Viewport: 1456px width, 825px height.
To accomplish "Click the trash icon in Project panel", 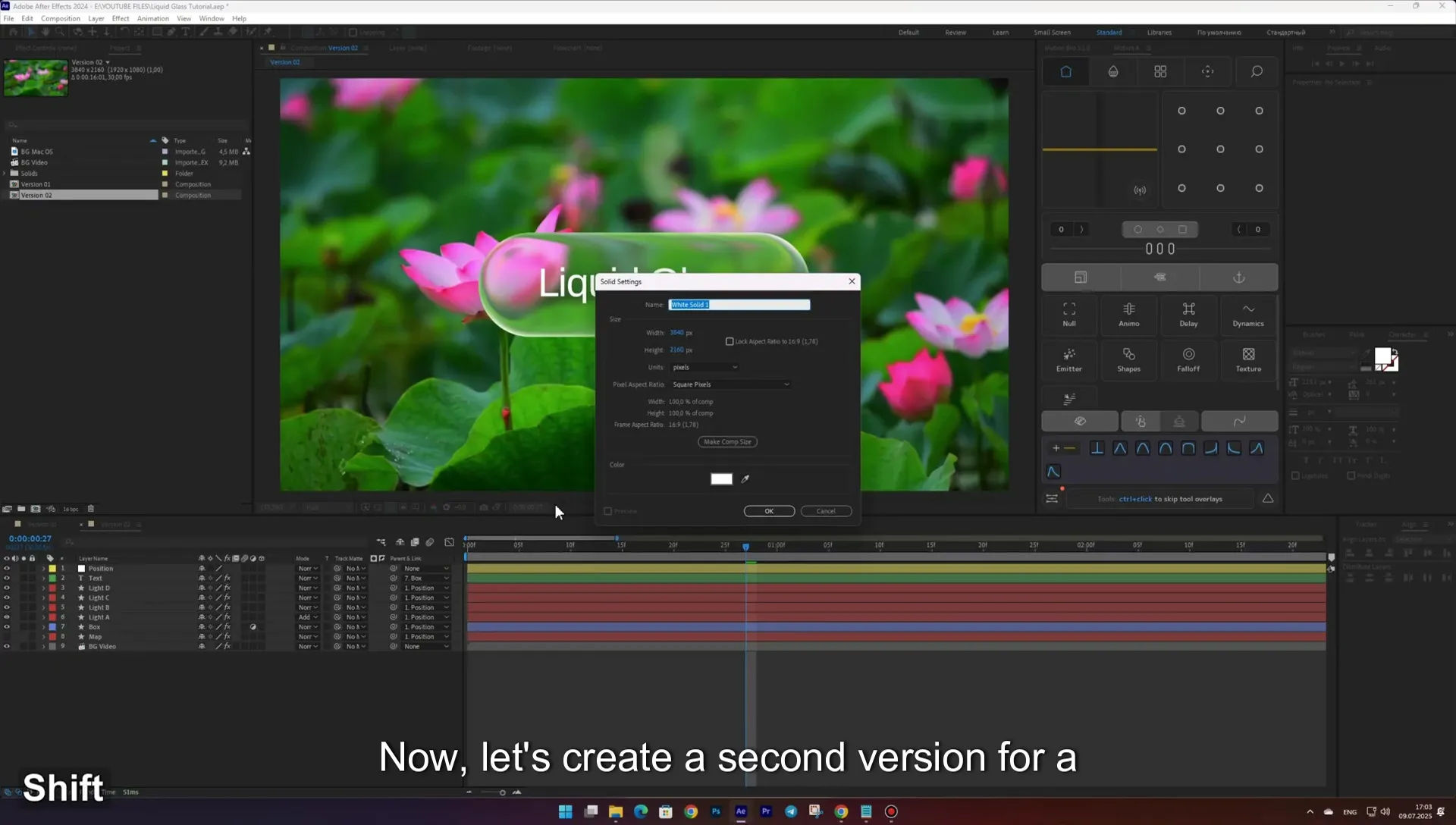I will [x=91, y=509].
